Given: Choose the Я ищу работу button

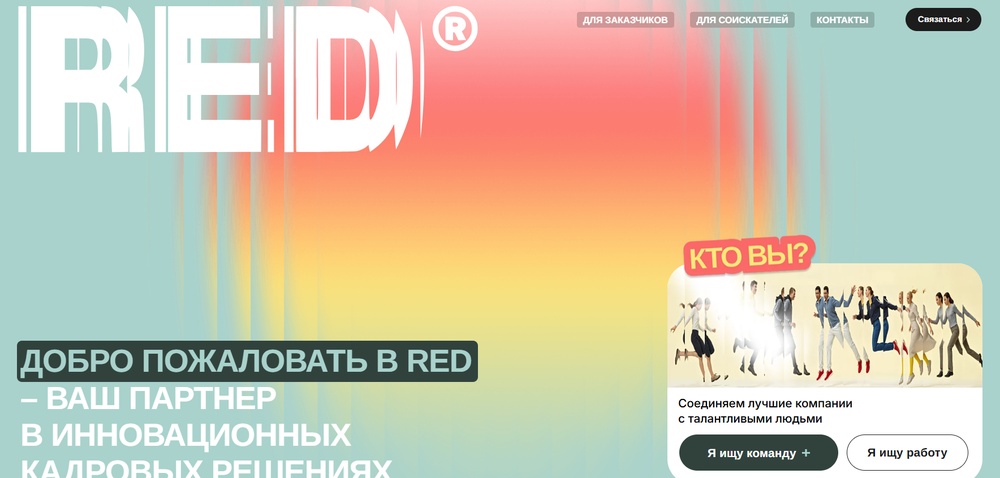Looking at the screenshot, I should pos(907,453).
